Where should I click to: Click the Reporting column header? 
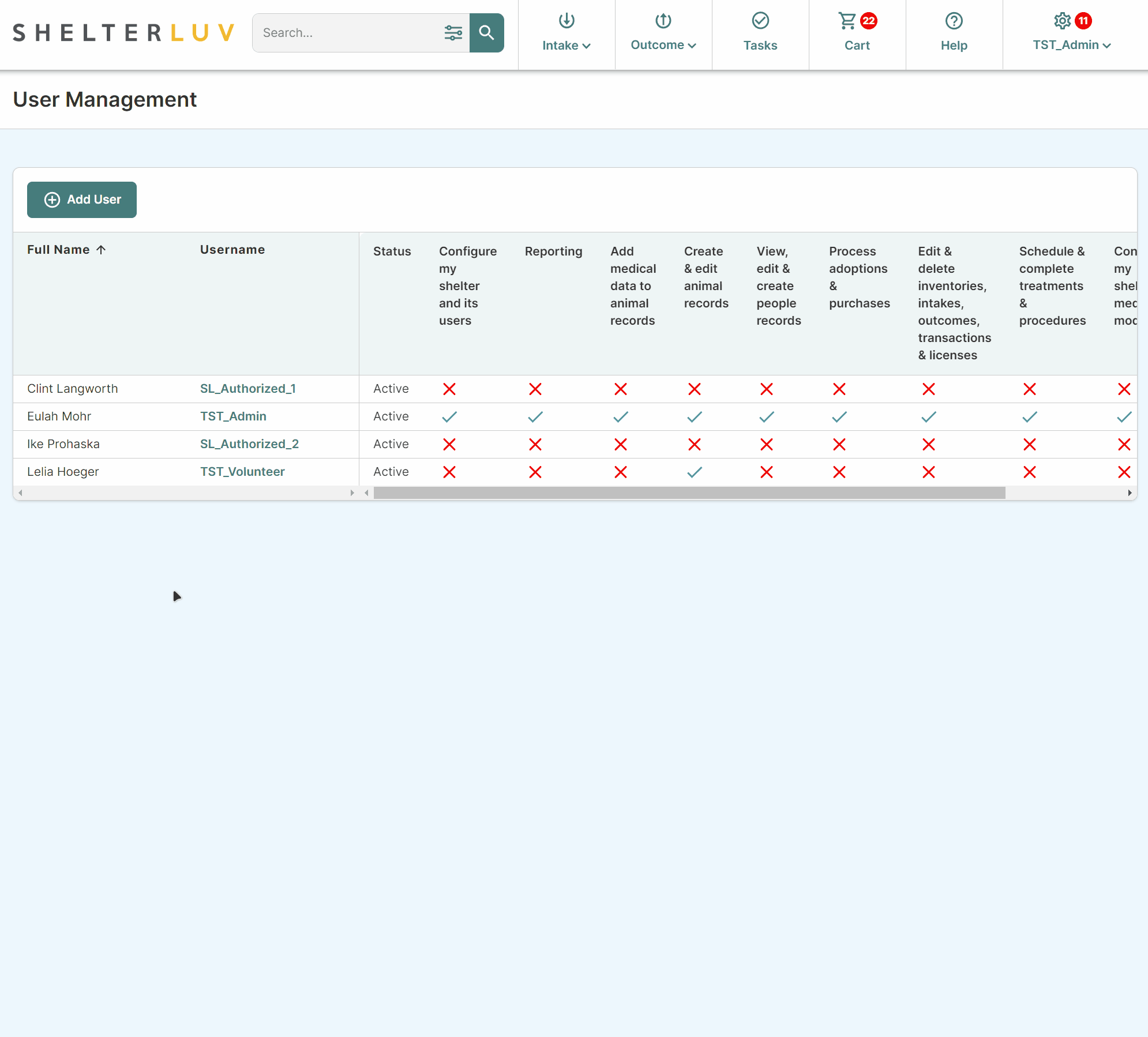tap(554, 251)
